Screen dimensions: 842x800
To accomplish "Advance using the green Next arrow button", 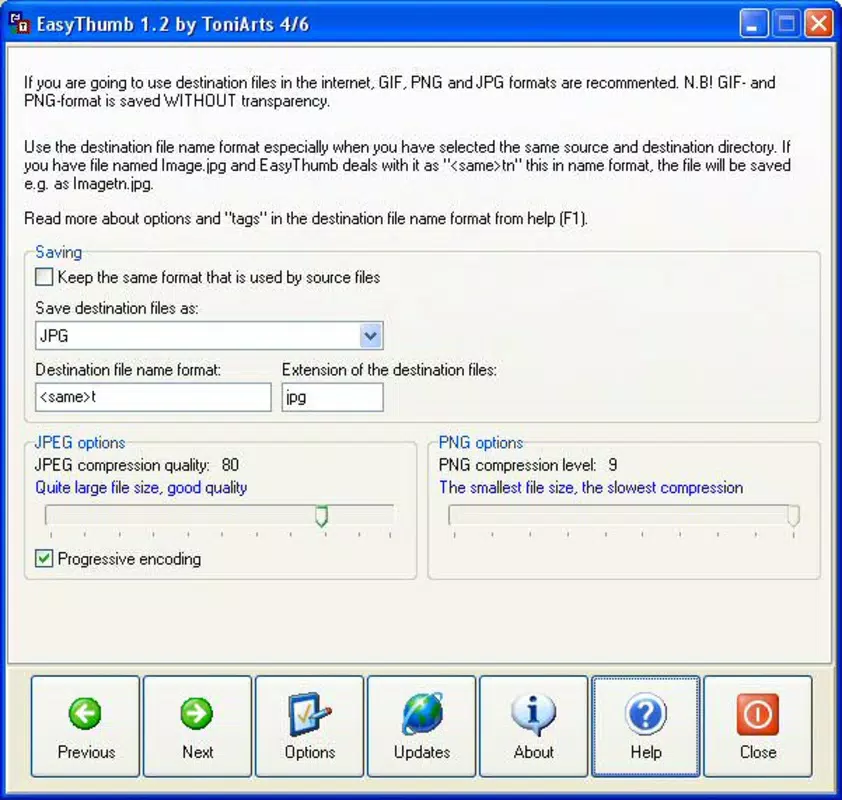I will [x=197, y=726].
